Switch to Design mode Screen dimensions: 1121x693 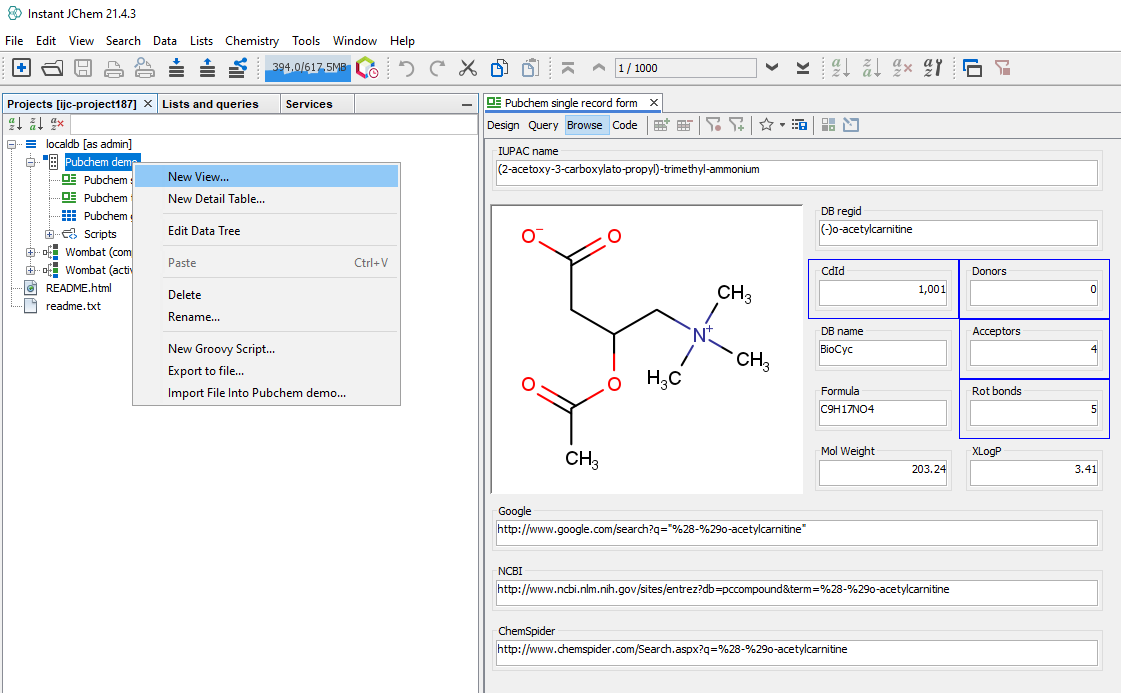[503, 125]
